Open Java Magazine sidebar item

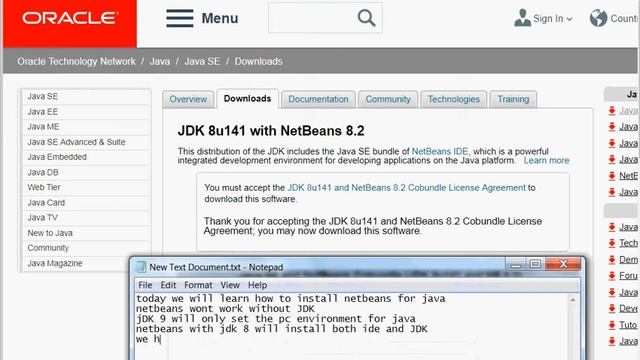coord(76,263)
